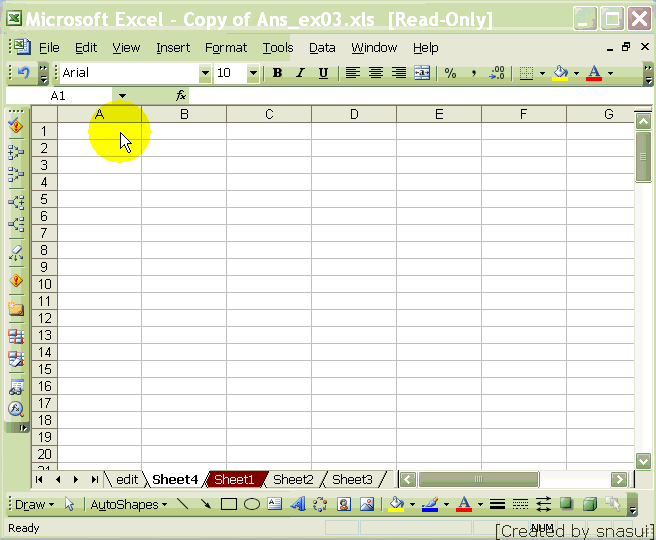Screen dimensions: 656x540
Task: Expand Formatting toolbar Fill Color arrow
Action: 577,74
